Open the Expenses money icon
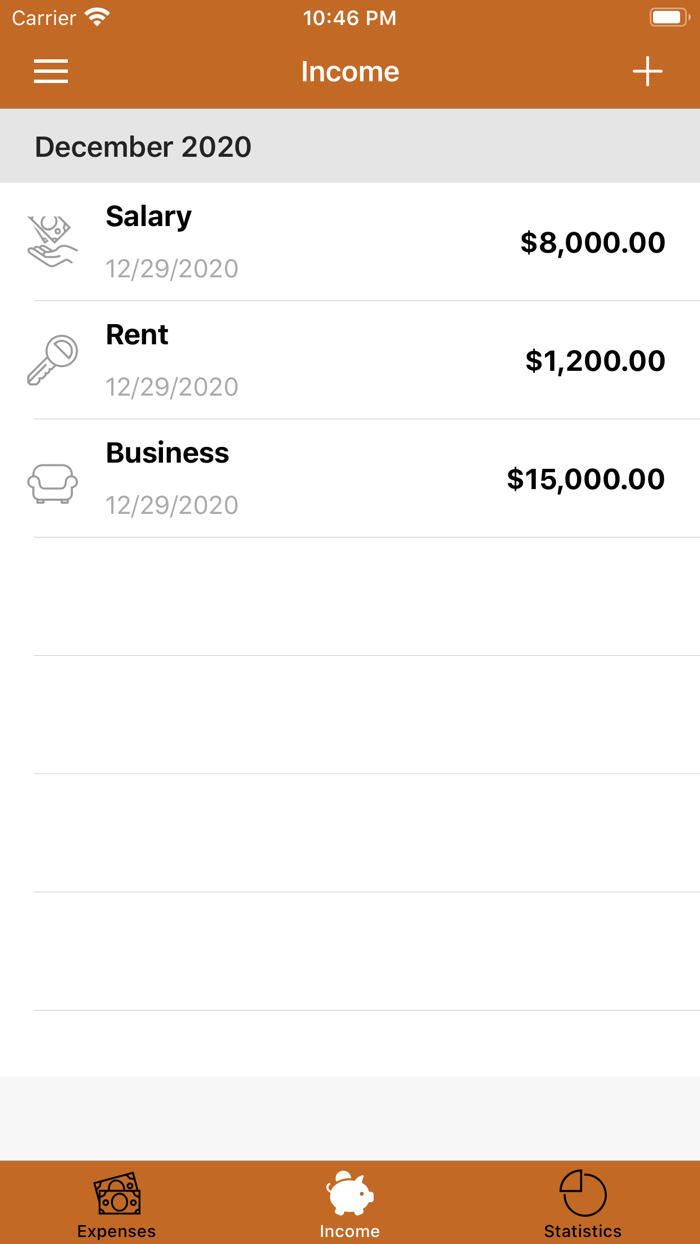The height and width of the screenshot is (1244, 700). point(116,1192)
